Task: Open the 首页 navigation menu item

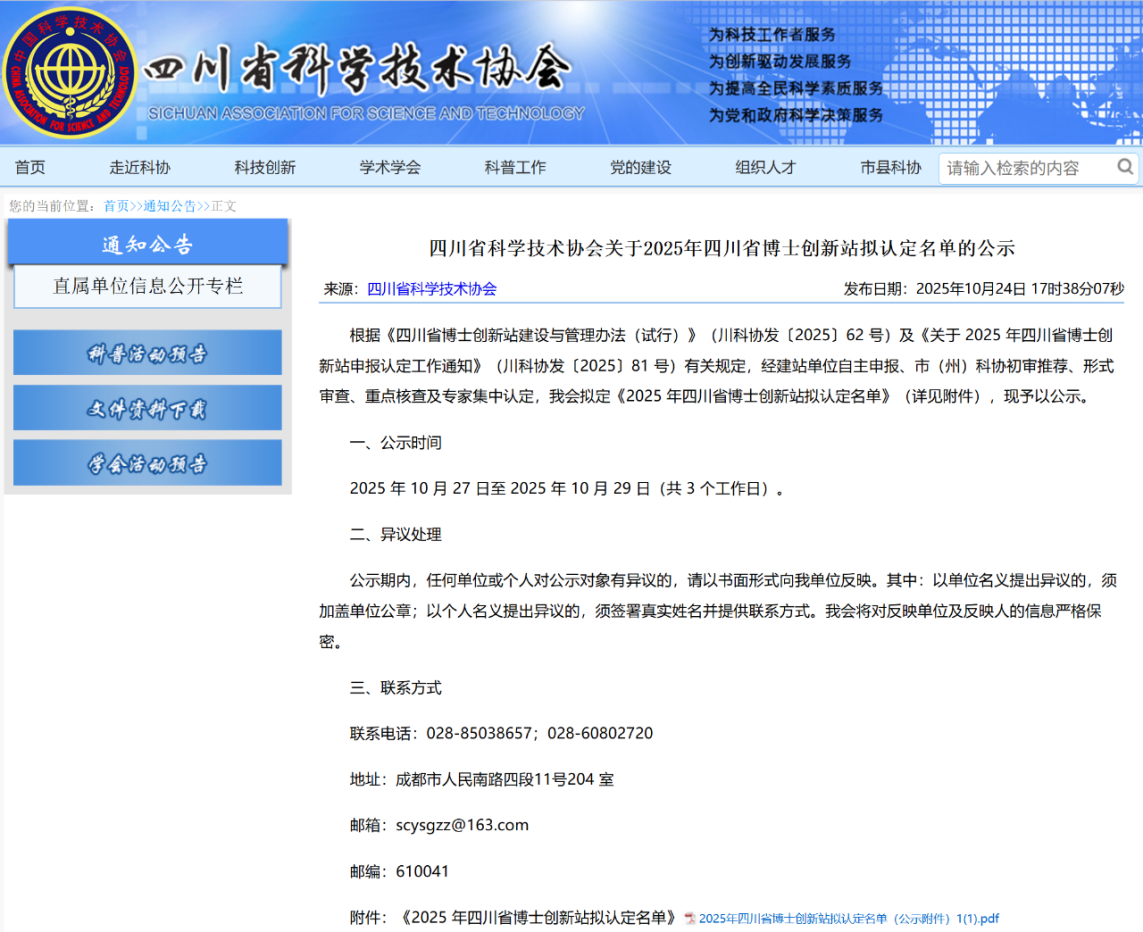Action: [30, 168]
